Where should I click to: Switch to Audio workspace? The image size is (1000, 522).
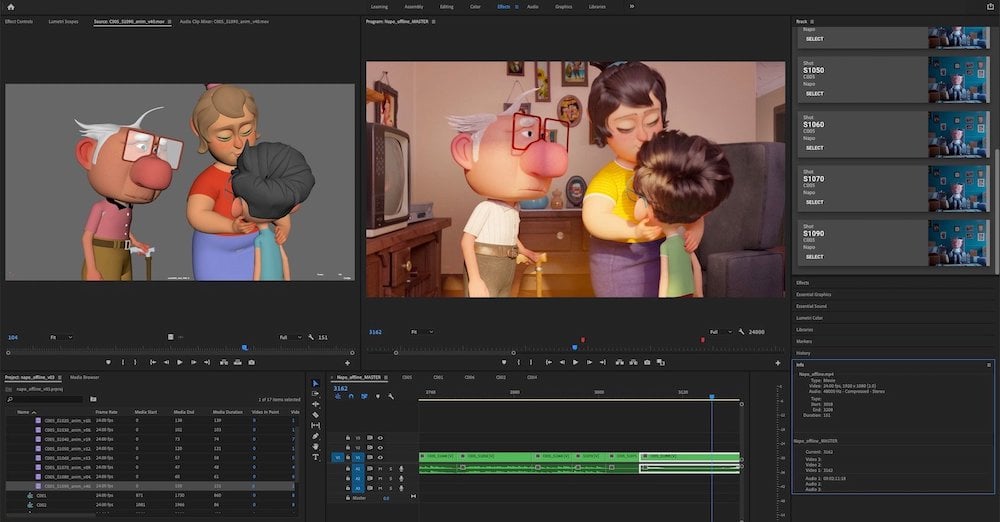[533, 7]
